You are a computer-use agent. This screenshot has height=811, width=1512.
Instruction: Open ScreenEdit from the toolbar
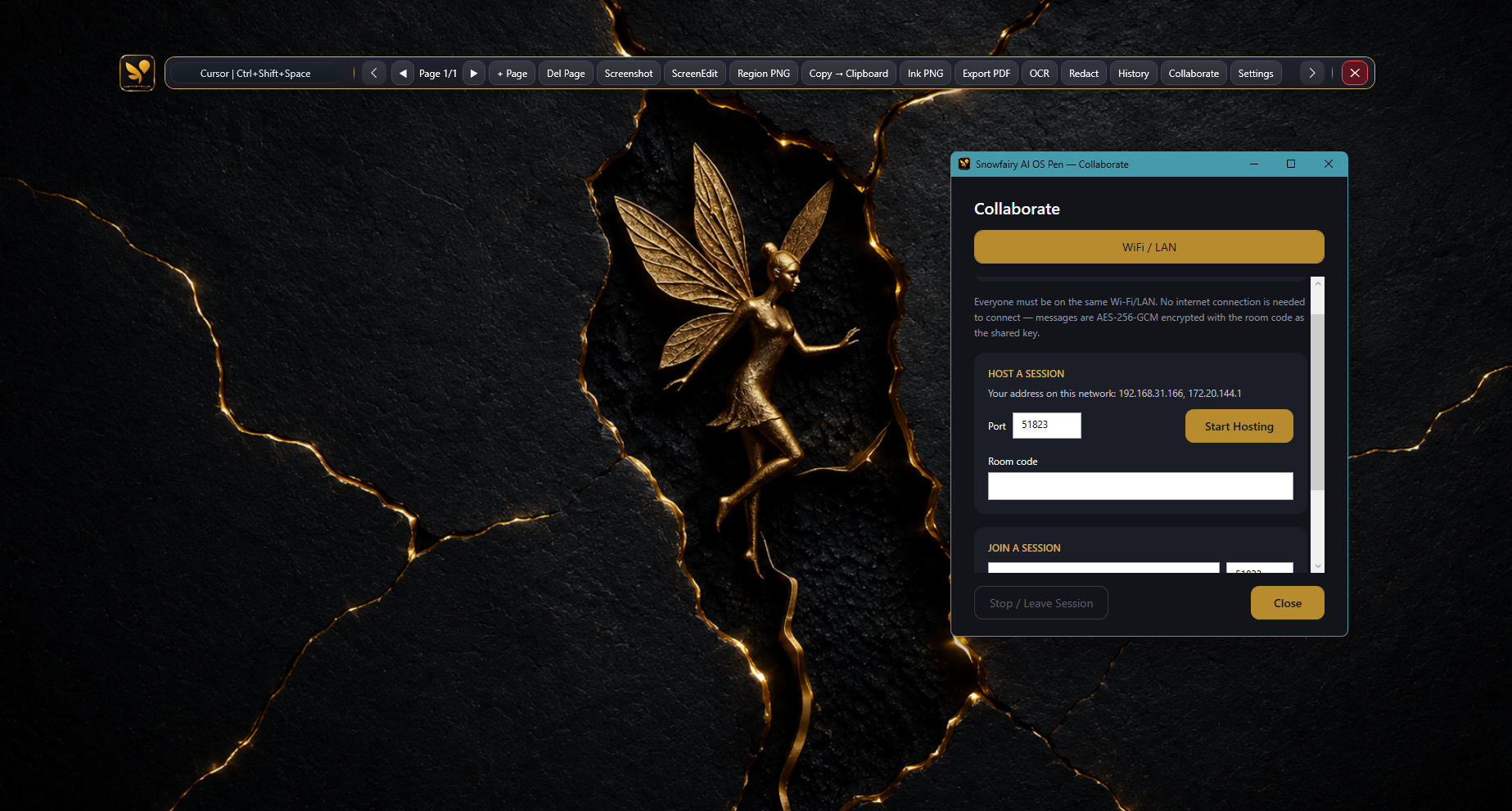[x=694, y=73]
